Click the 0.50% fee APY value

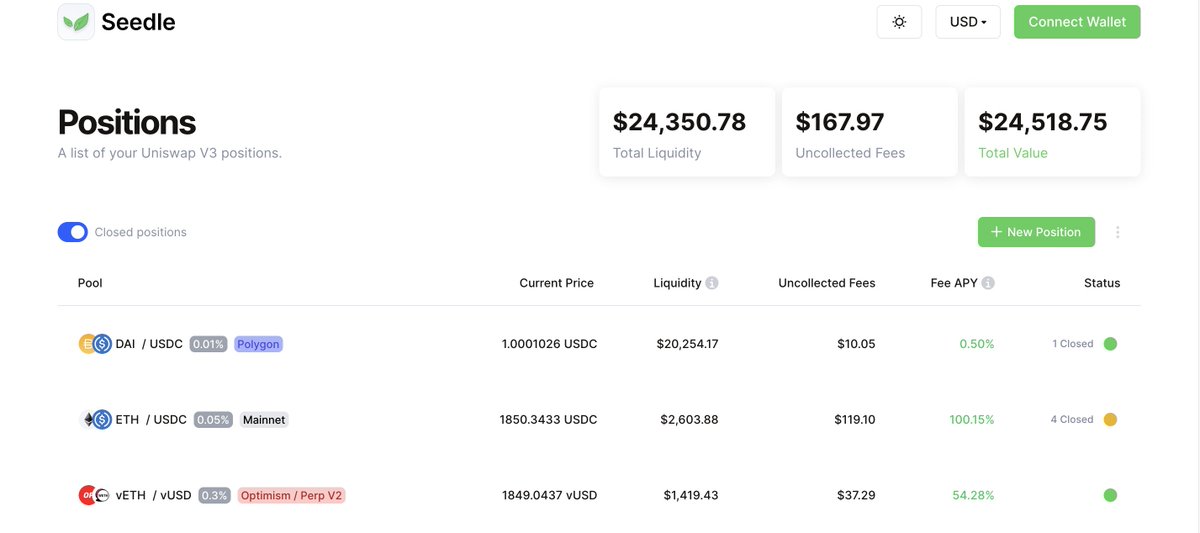(977, 344)
